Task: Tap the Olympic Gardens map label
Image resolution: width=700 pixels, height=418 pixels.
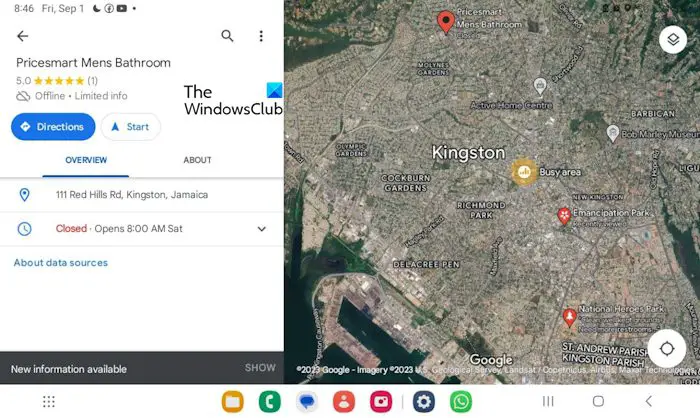Action: [351, 150]
